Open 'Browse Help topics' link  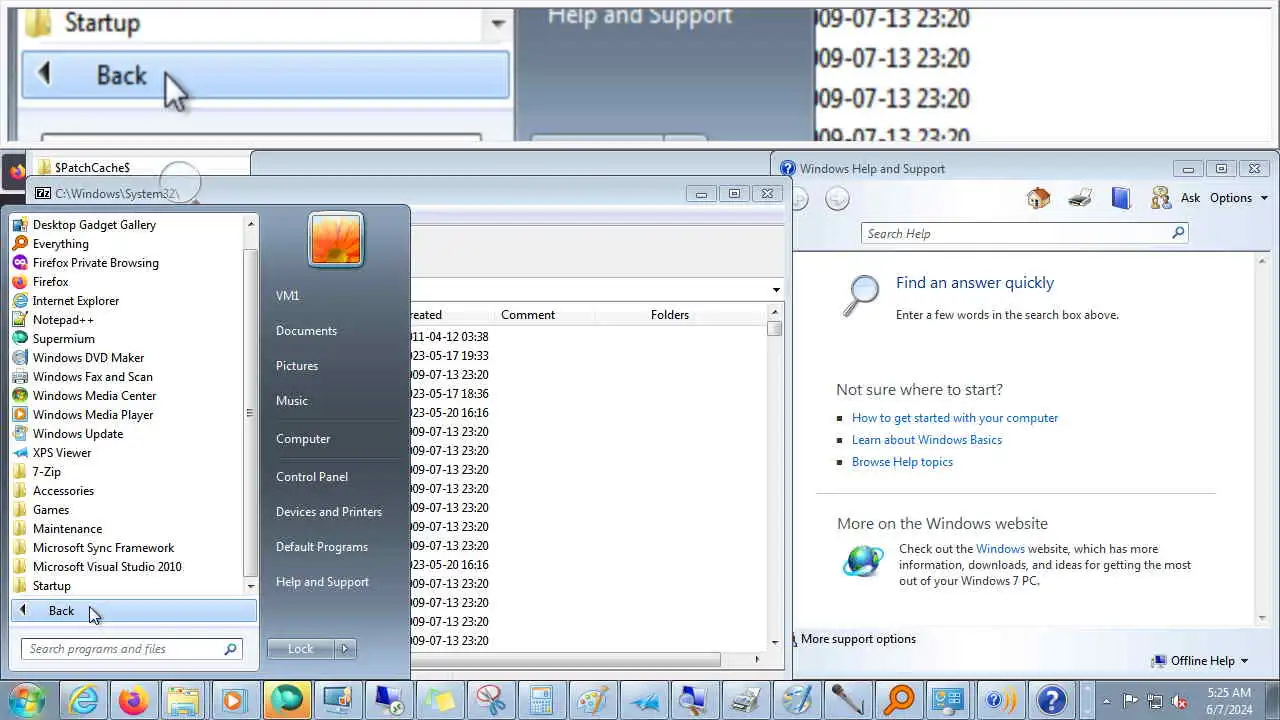click(x=902, y=462)
